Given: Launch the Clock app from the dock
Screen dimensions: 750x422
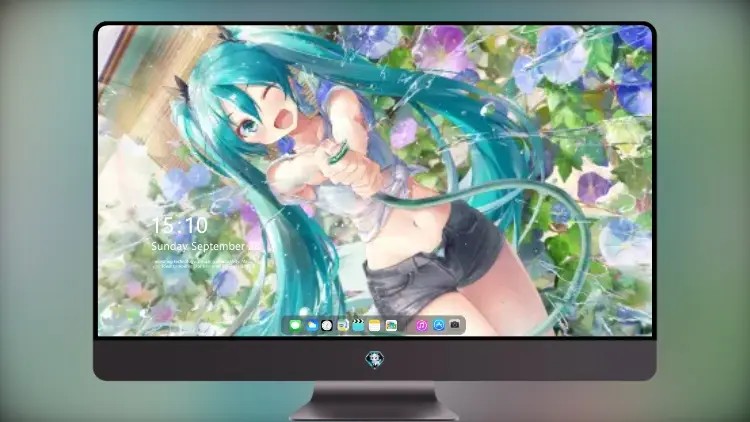Looking at the screenshot, I should pos(327,326).
